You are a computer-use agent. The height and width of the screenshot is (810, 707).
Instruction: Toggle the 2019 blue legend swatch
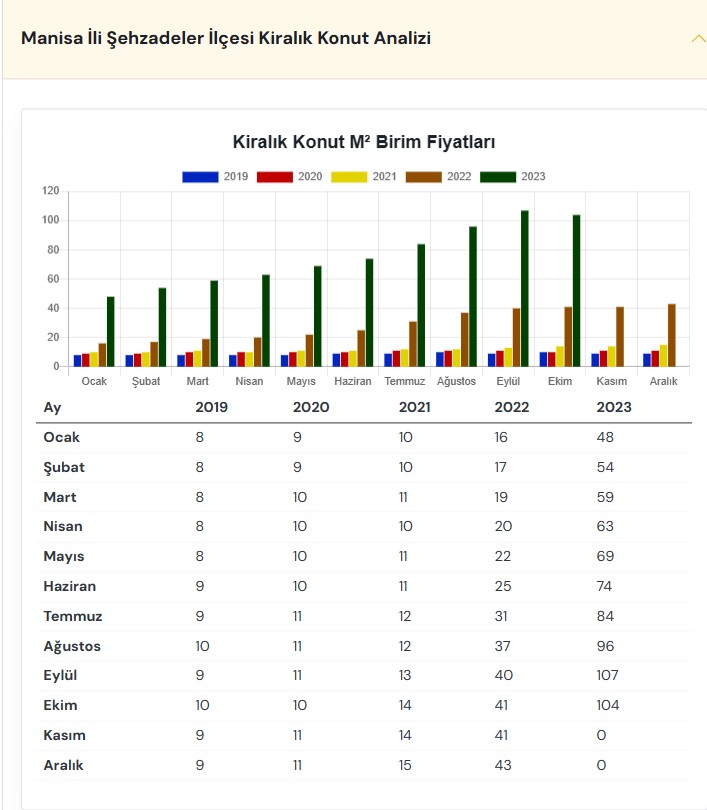[x=200, y=177]
